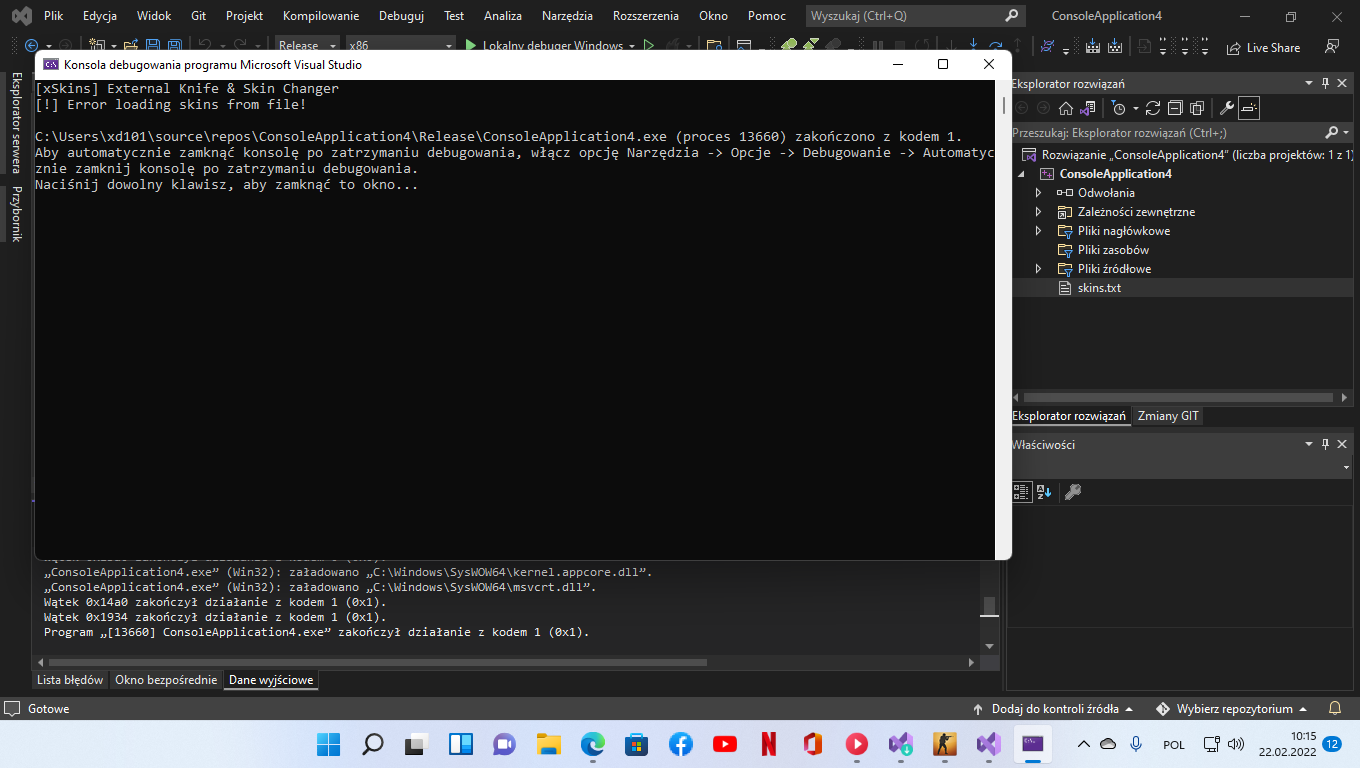Open the Debuguj menu

[x=402, y=16]
